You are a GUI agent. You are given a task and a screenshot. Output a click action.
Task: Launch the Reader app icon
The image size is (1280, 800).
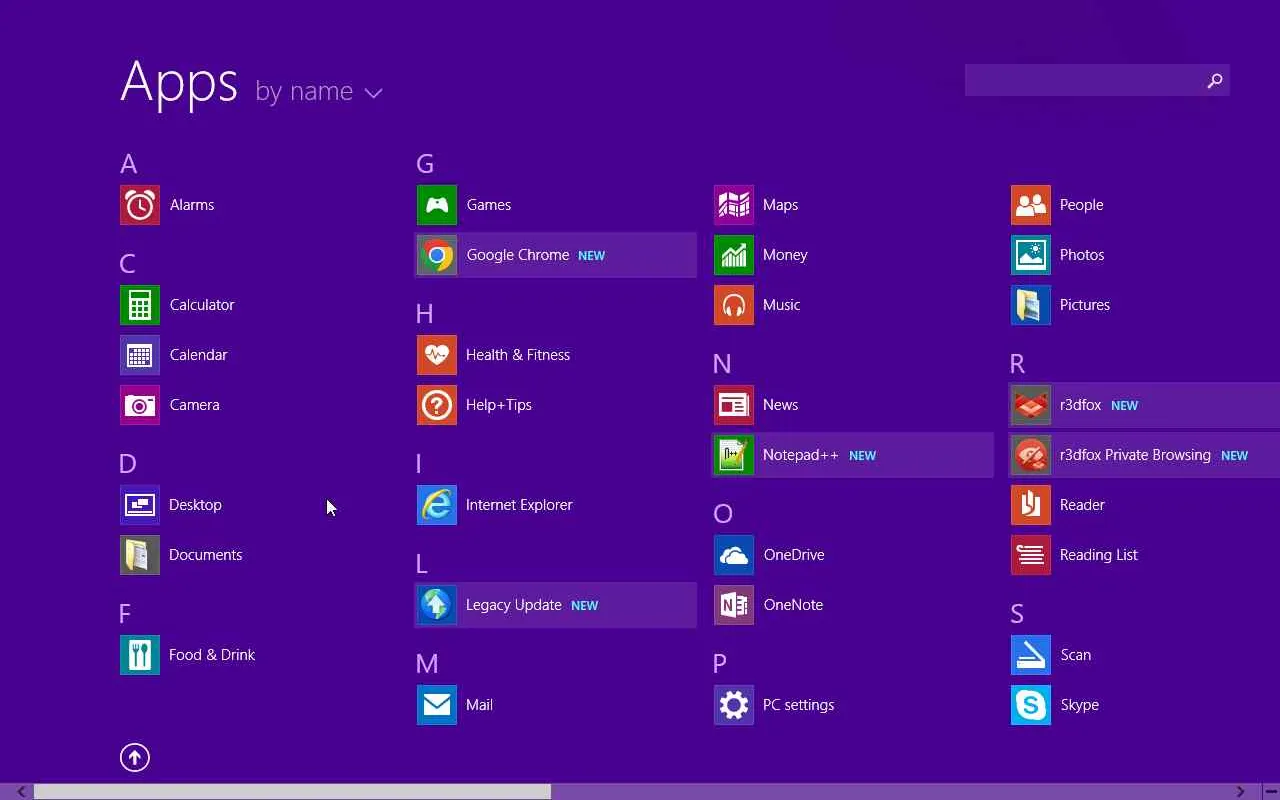tap(1031, 505)
